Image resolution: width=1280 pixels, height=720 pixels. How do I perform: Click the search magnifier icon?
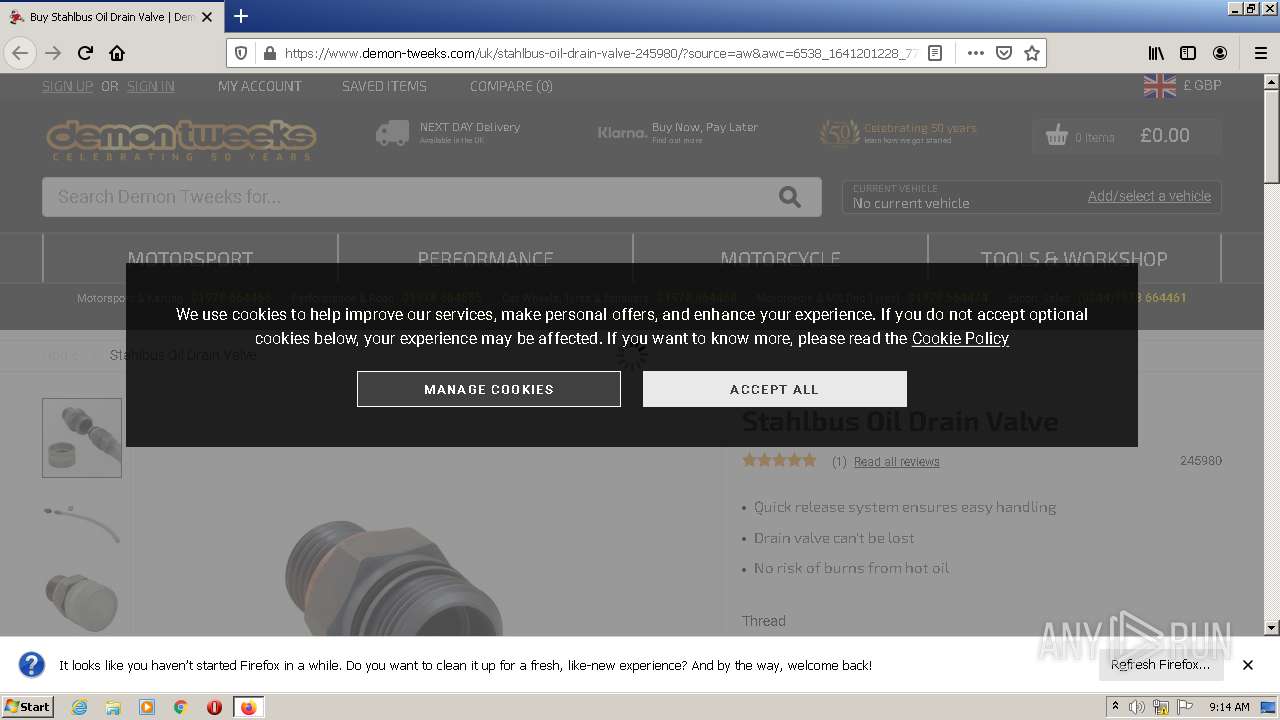pyautogui.click(x=790, y=197)
